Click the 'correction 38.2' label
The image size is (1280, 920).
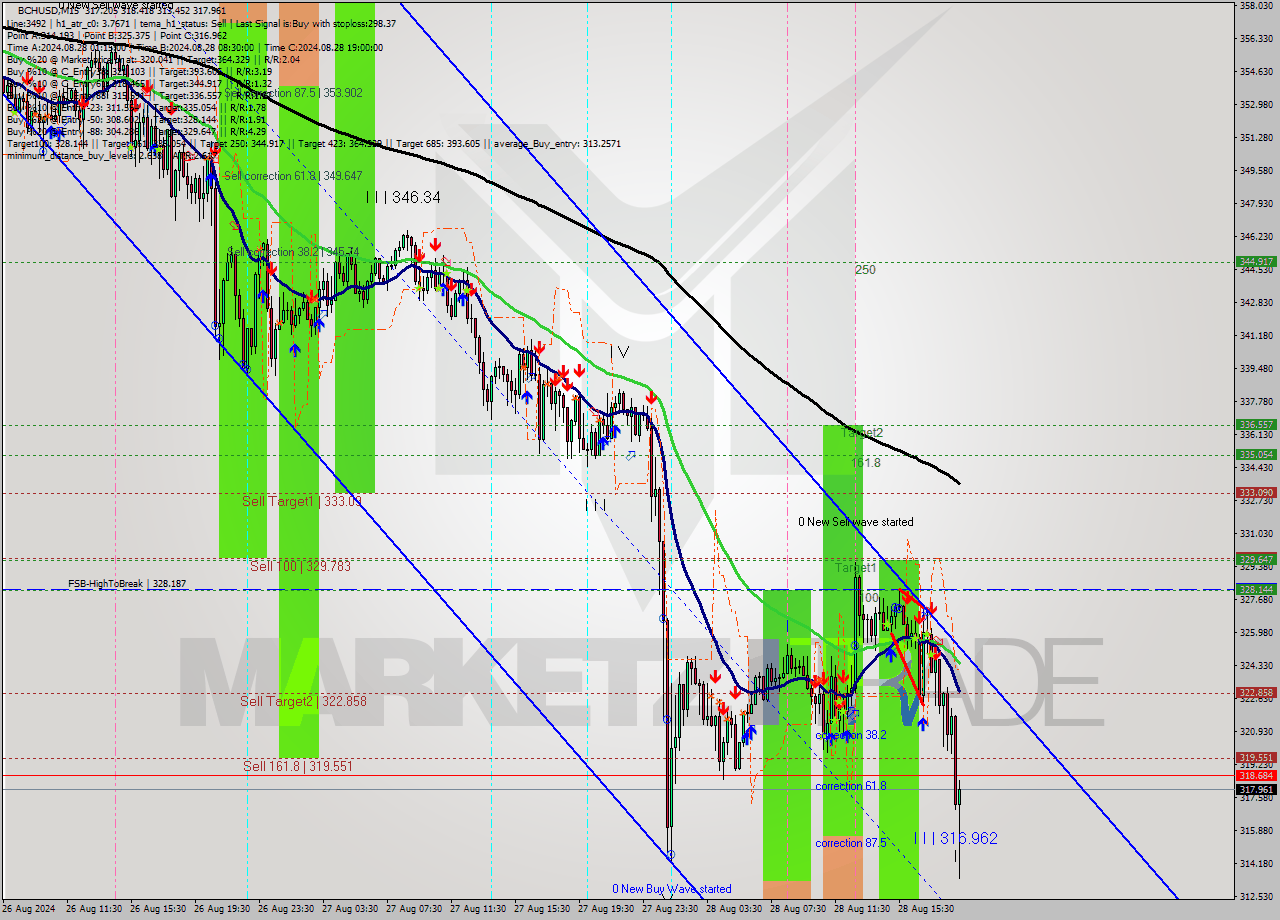850,735
